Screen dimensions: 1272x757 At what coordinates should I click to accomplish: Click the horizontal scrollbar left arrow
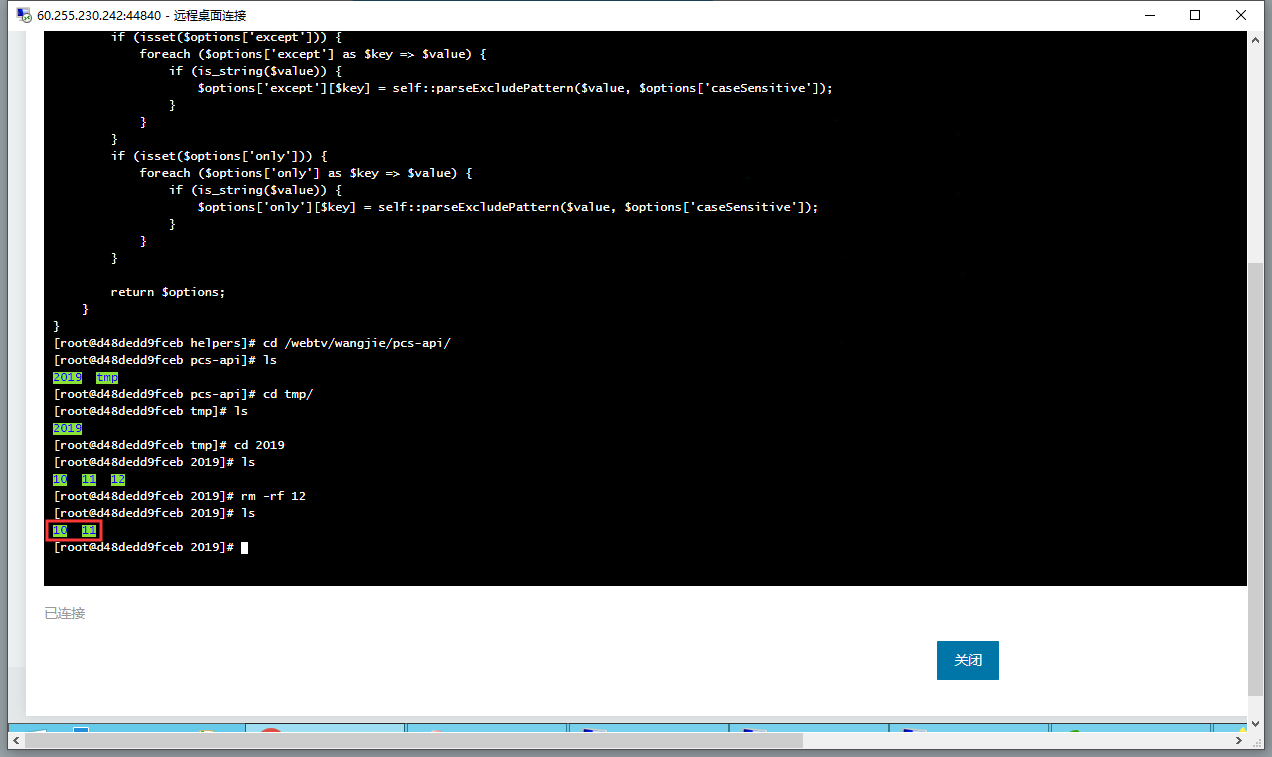[x=16, y=740]
